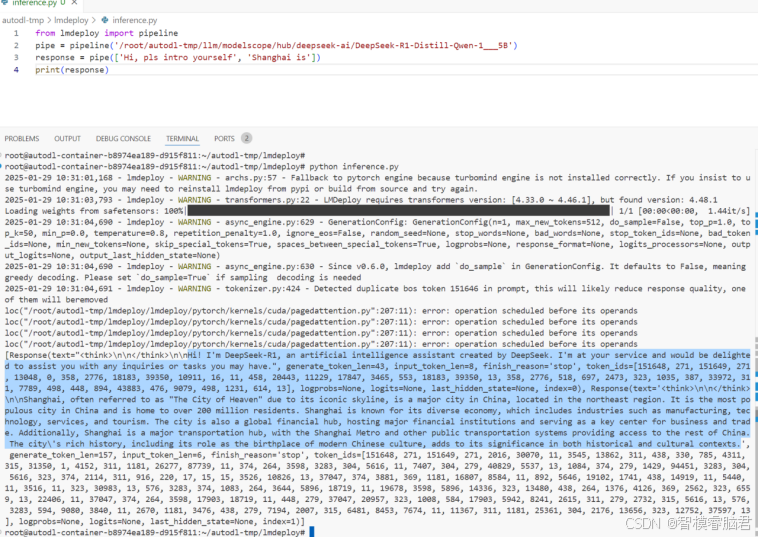Switch to the DEBUG CONSOLE tab

tap(123, 138)
